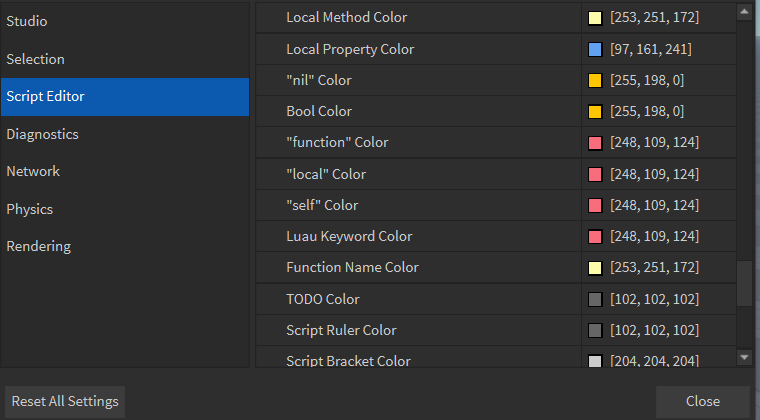Select the Function Name Color row label

tap(352, 267)
